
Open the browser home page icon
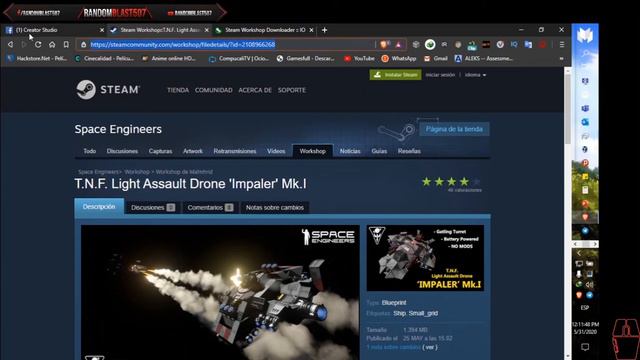[x=52, y=44]
